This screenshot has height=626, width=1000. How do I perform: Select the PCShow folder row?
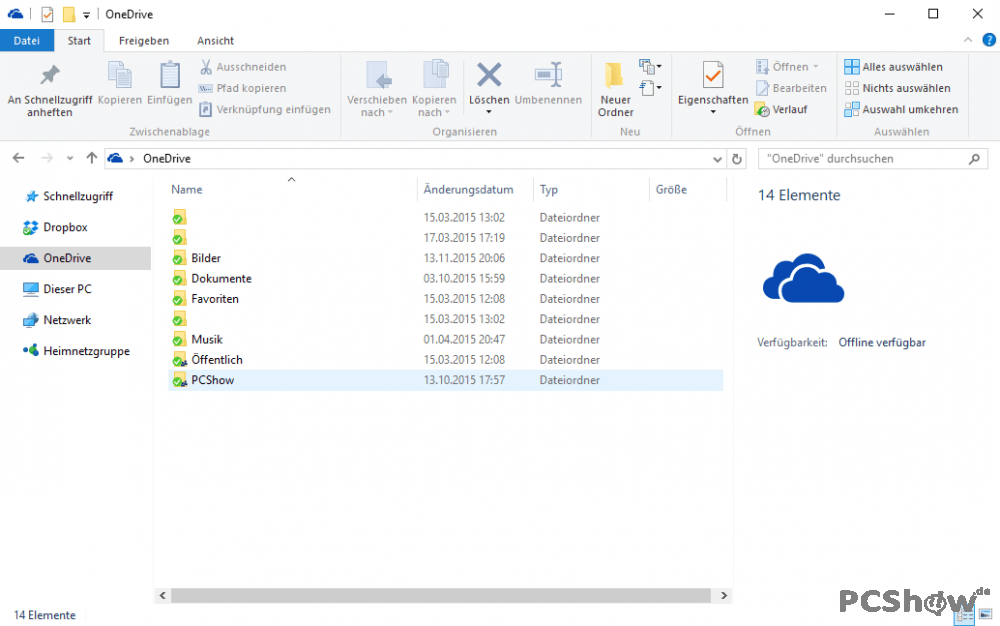click(x=446, y=380)
